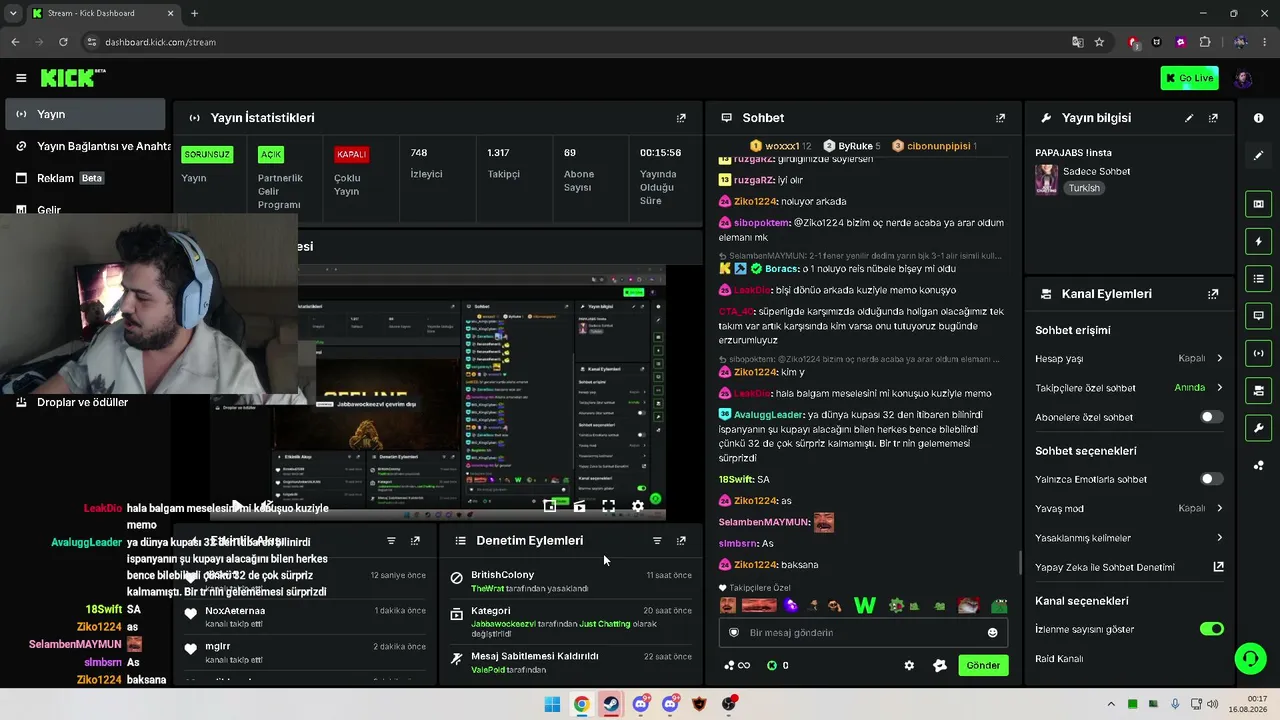1280x720 pixels.
Task: Click the chat identity badge icon beside Gönder
Action: pos(939,665)
